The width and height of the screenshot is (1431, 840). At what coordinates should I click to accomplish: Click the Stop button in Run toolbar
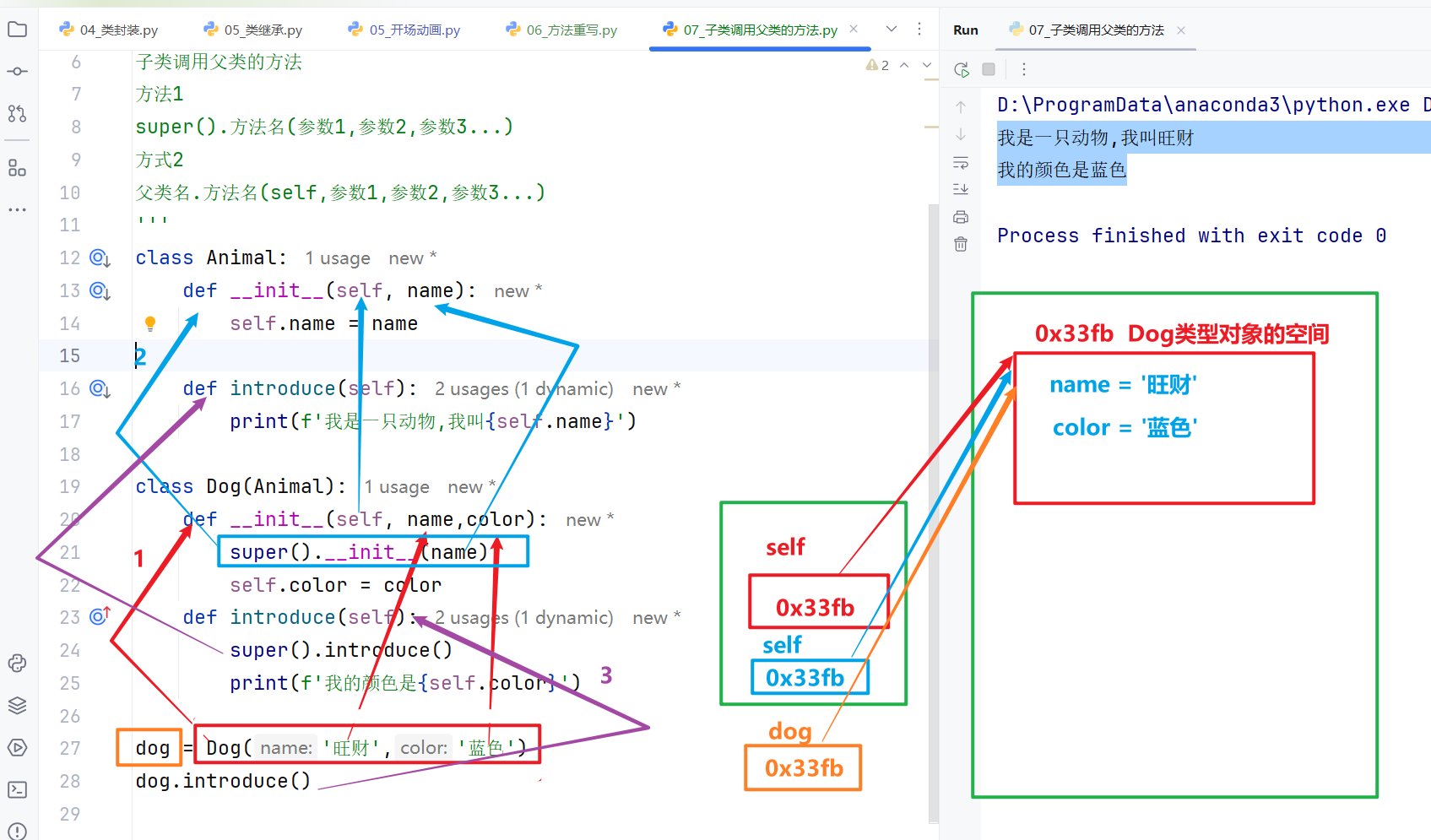989,69
